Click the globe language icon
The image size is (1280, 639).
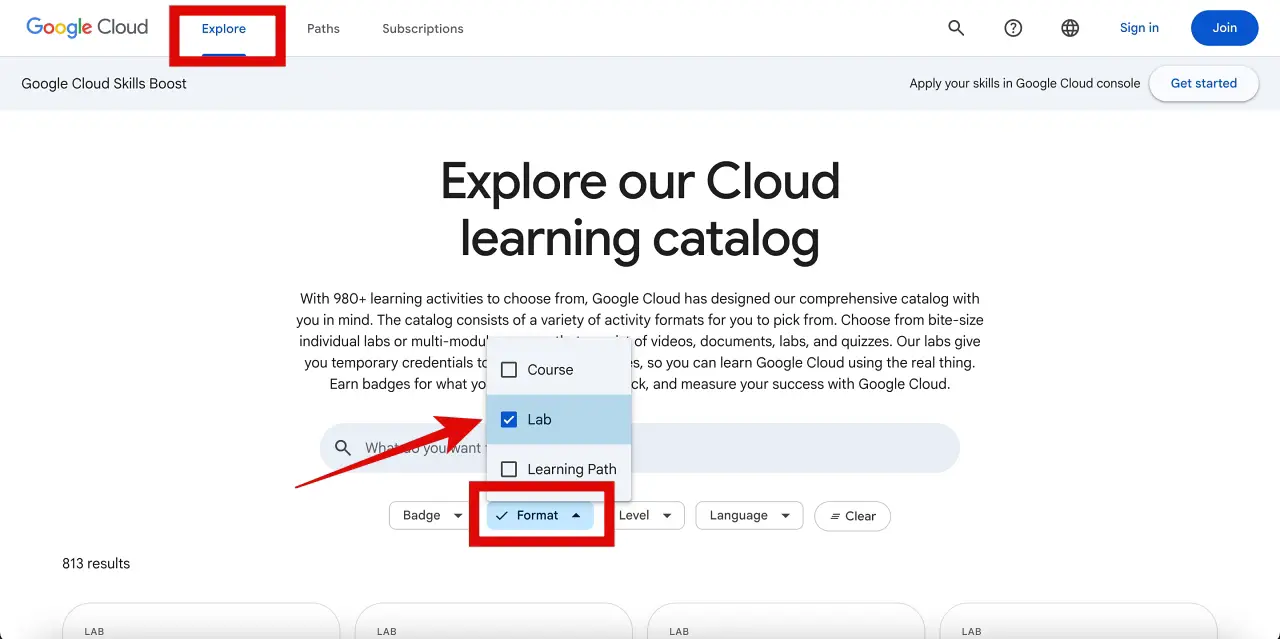point(1070,28)
